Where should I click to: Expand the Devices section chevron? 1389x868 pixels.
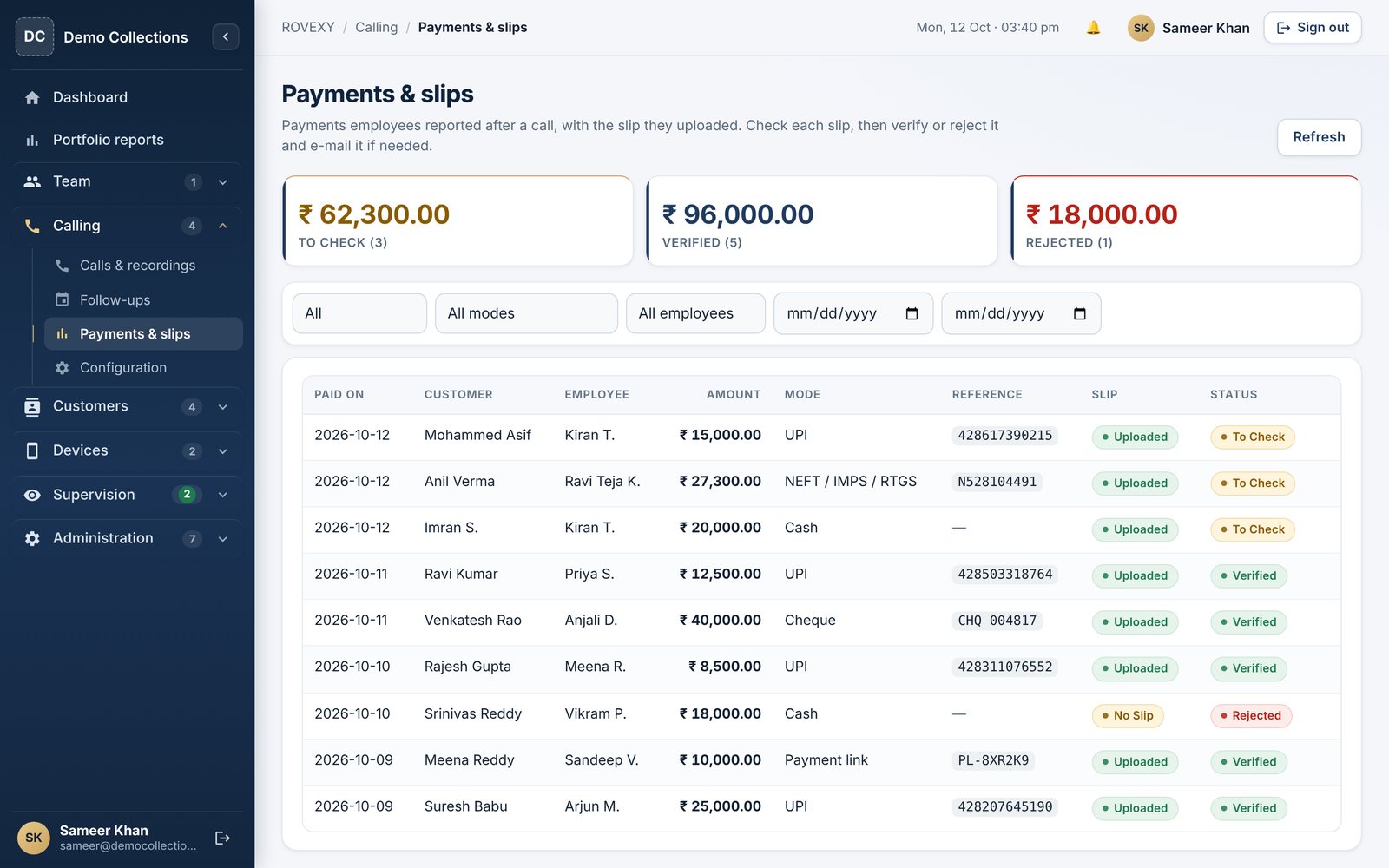pos(223,451)
